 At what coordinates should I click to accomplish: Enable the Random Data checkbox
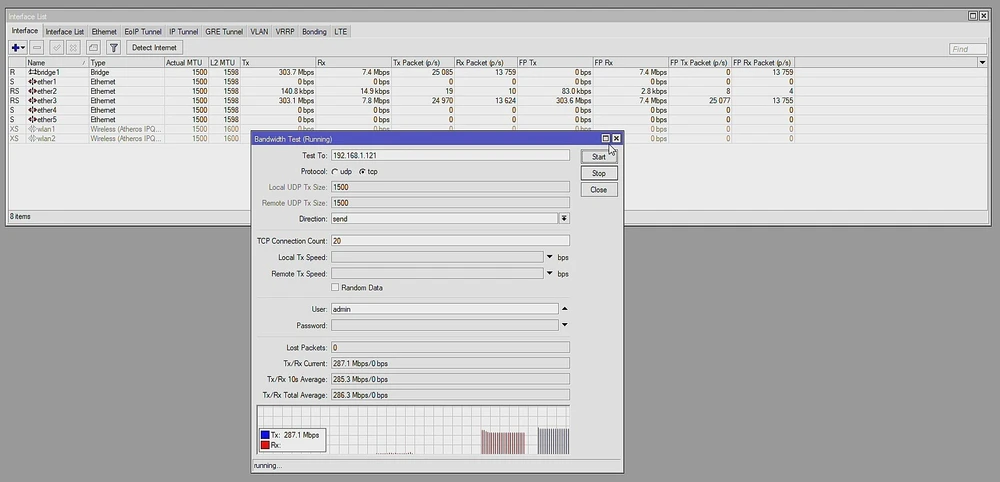click(x=335, y=288)
